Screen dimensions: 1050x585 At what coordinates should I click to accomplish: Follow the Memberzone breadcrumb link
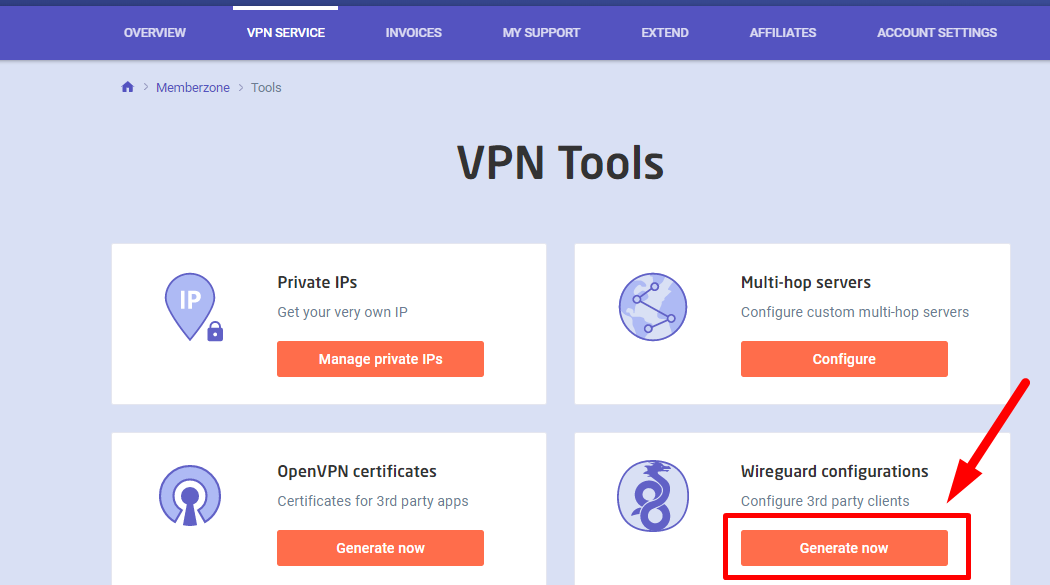(193, 88)
